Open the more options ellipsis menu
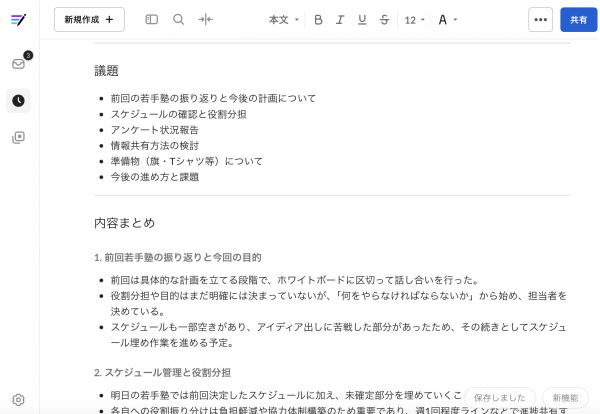This screenshot has width=600, height=414. coord(540,19)
